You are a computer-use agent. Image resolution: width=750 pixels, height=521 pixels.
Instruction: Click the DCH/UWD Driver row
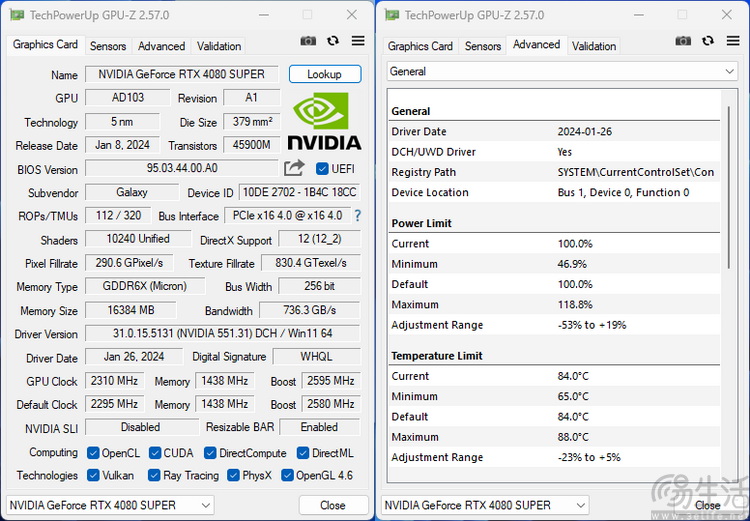[x=554, y=152]
